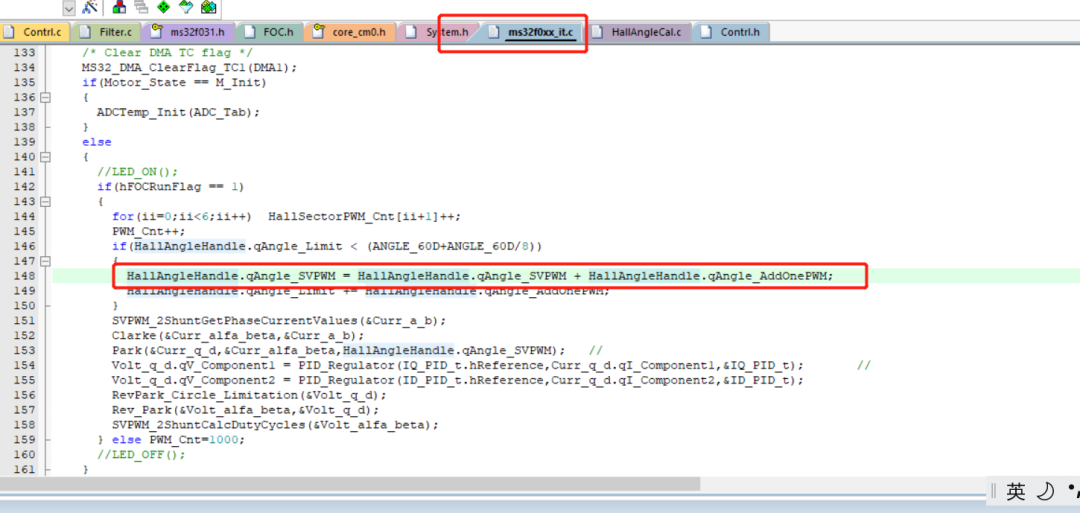This screenshot has width=1080, height=513.
Task: Click 'SVPWM_2ShuntCalcDutyCycles(&Volt_alfa_beta);' line
Action: [275, 426]
